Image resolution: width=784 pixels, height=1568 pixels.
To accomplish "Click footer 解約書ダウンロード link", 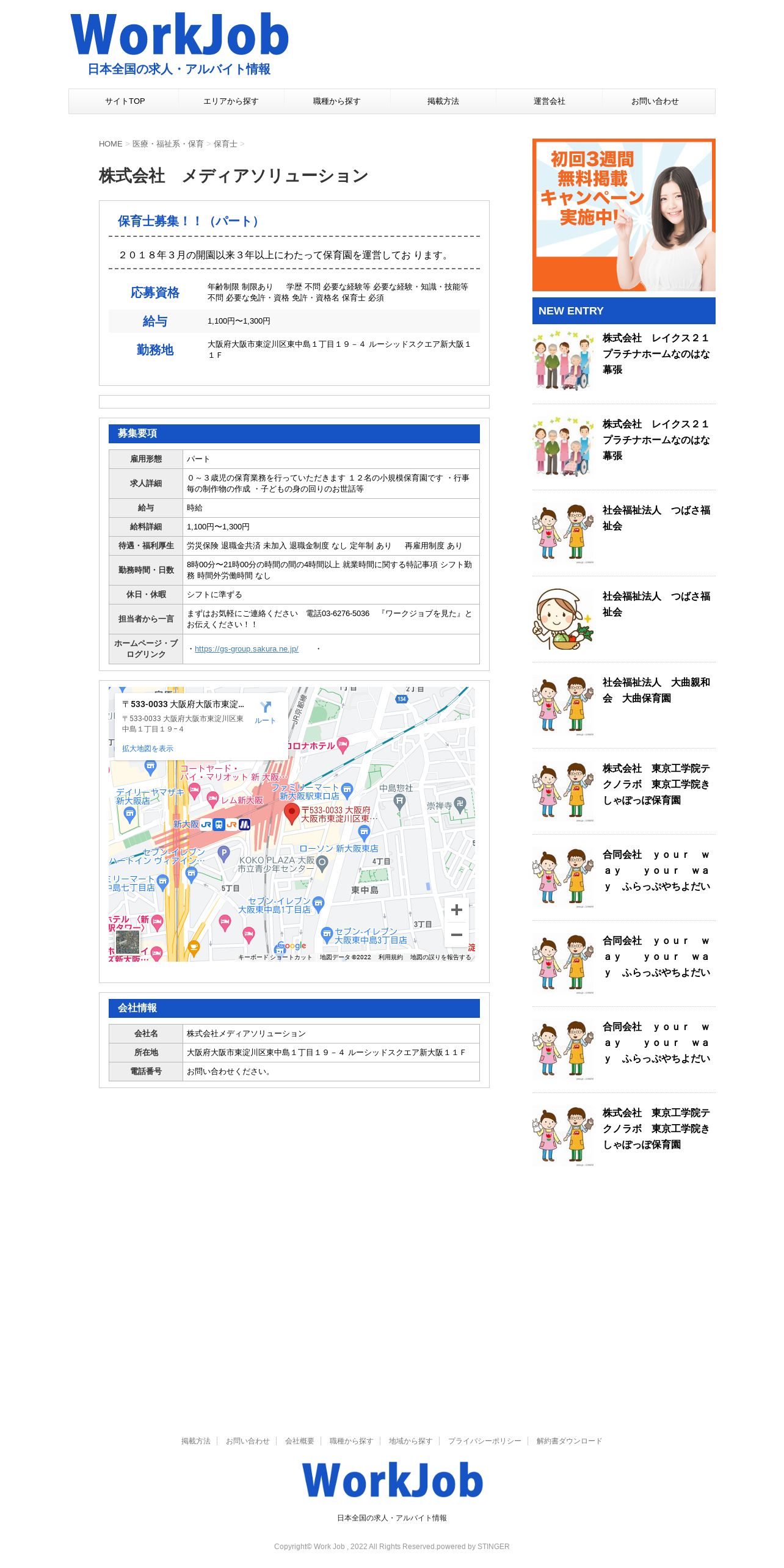I will click(x=570, y=1441).
